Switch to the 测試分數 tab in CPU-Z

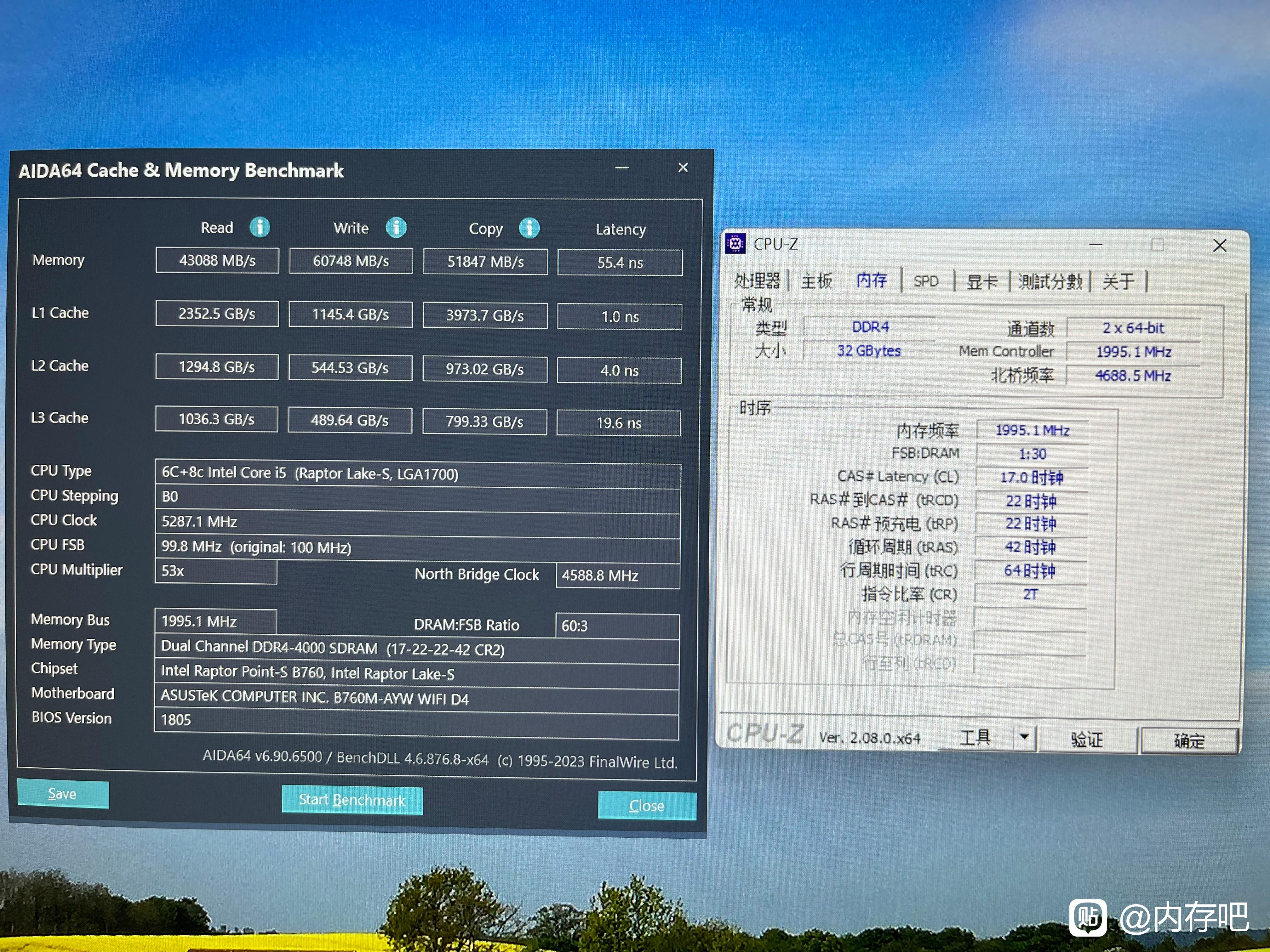tap(1050, 282)
